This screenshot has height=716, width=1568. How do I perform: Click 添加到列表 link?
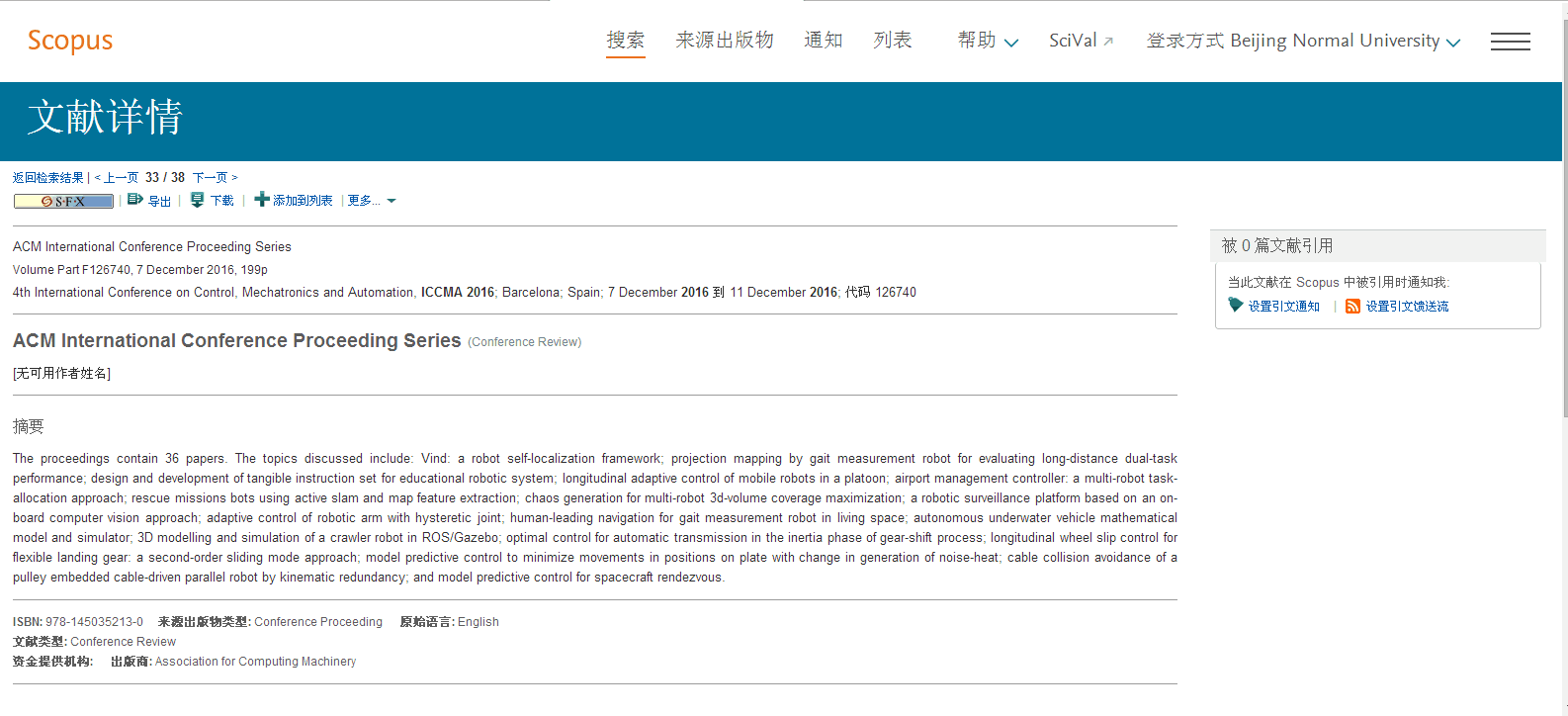[x=303, y=201]
